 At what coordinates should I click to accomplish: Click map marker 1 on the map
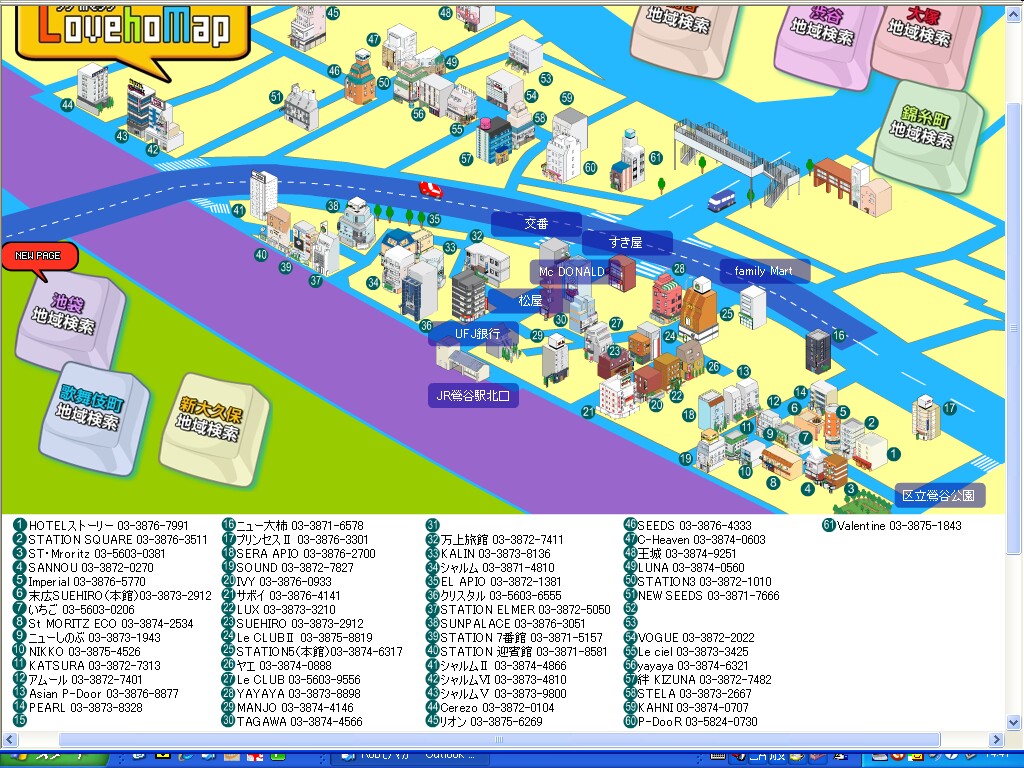click(x=894, y=453)
